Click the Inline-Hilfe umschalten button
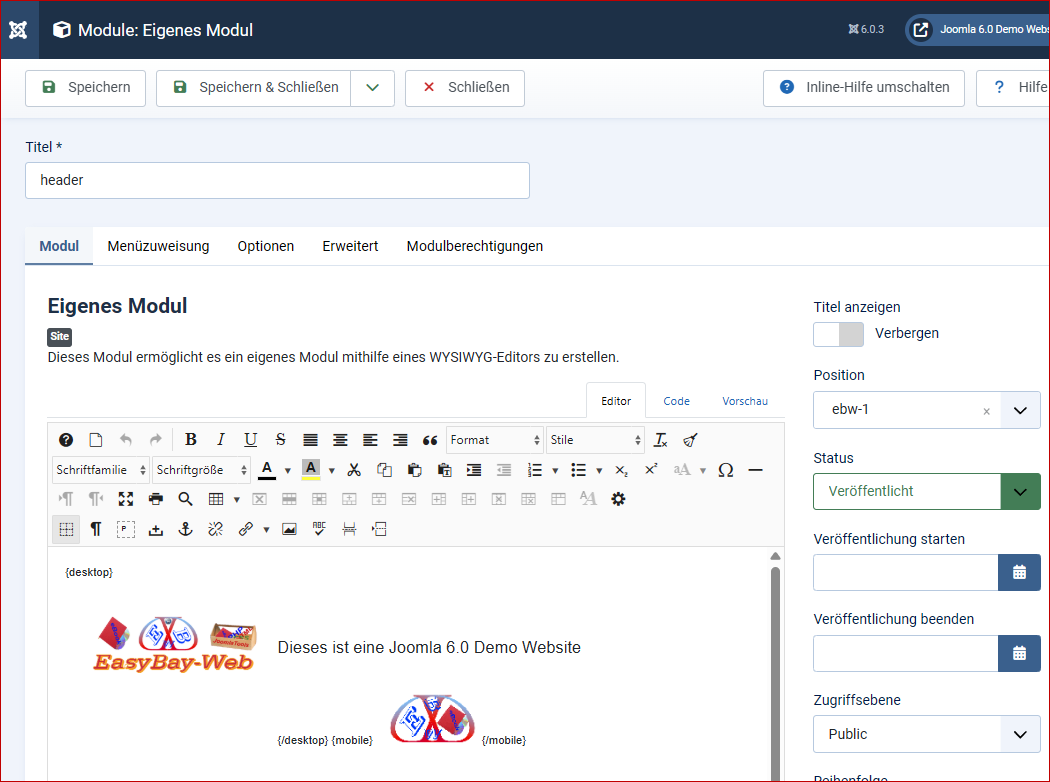Viewport: 1050px width, 782px height. pos(863,88)
